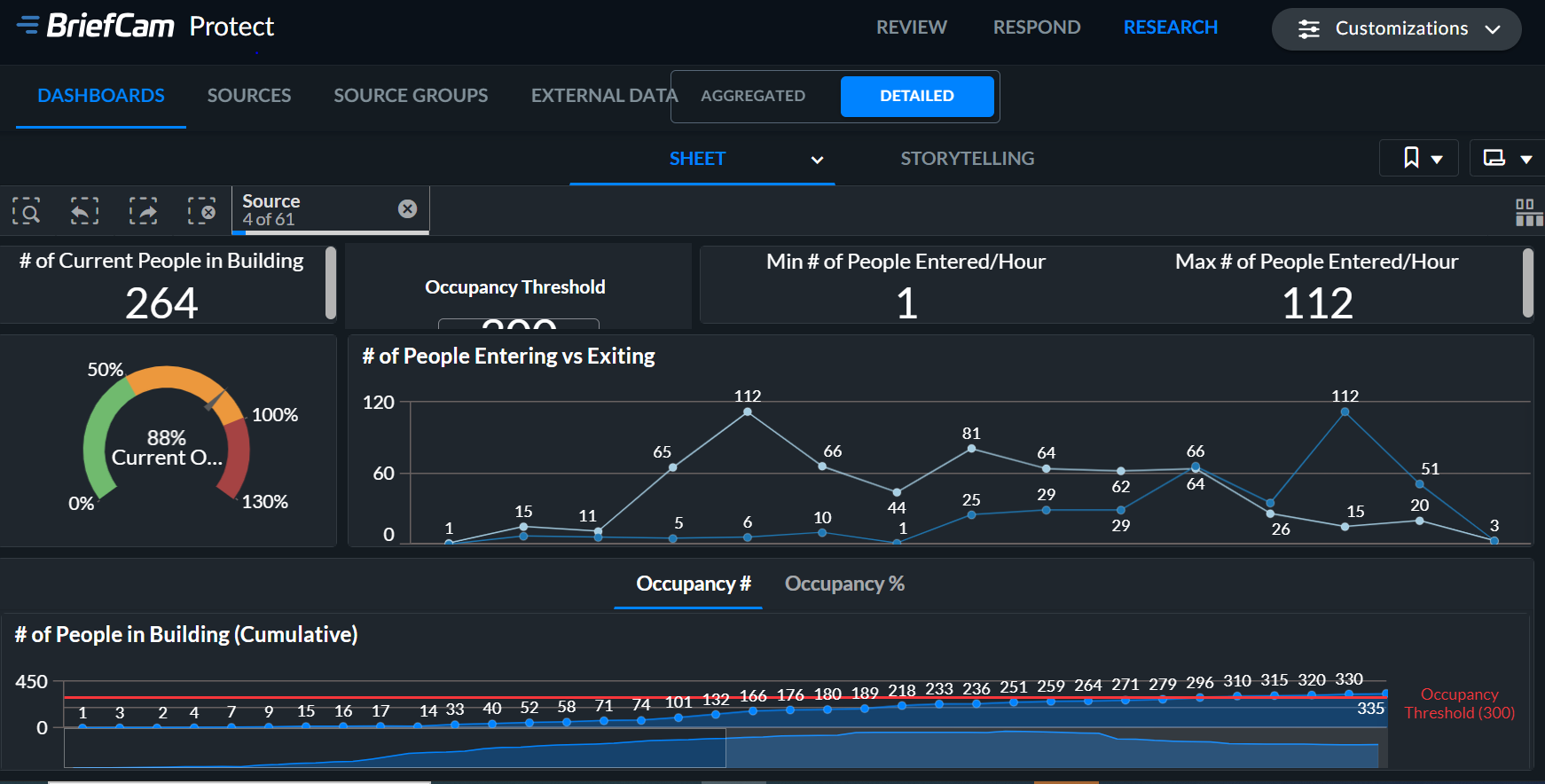Image resolution: width=1545 pixels, height=784 pixels.
Task: Open the sheet notes dropdown icon
Action: tap(1506, 158)
